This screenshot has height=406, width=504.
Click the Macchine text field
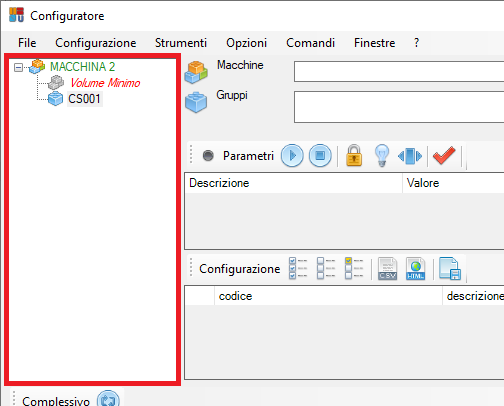click(399, 71)
